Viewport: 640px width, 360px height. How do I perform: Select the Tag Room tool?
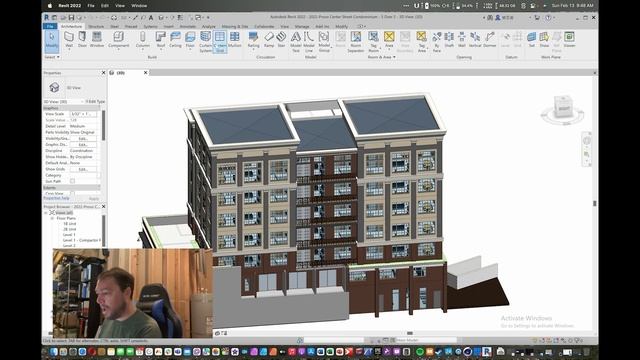373,42
